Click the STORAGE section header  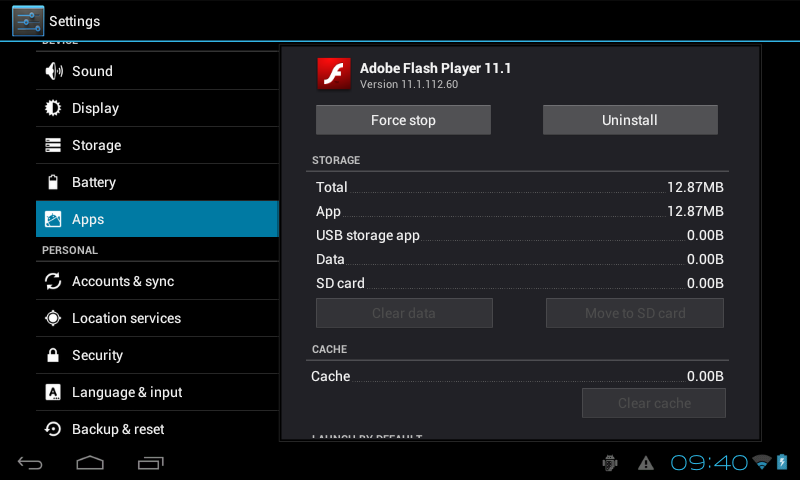(x=336, y=160)
